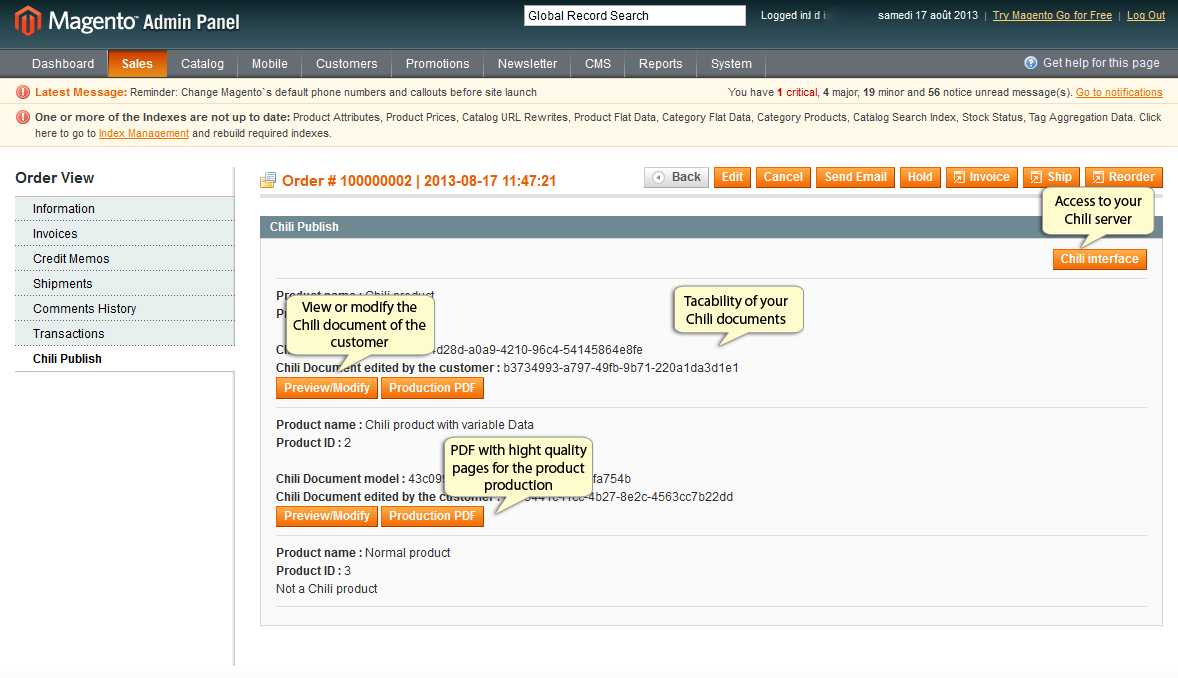The height and width of the screenshot is (678, 1178).
Task: Open the Sales menu
Action: click(137, 64)
